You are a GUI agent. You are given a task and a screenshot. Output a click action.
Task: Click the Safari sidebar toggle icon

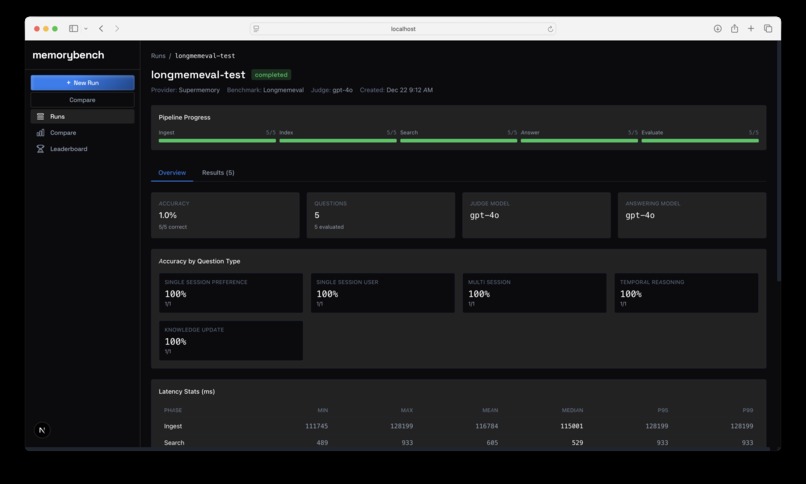coord(74,29)
